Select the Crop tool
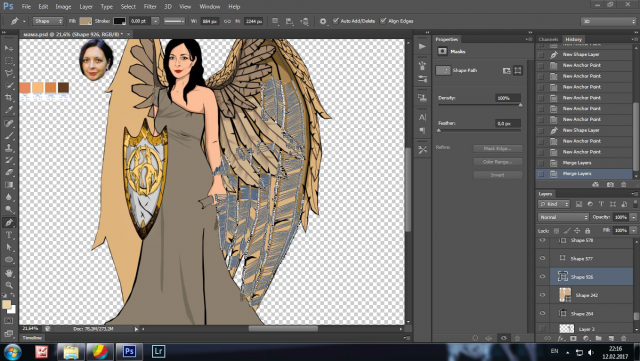 pos(9,98)
